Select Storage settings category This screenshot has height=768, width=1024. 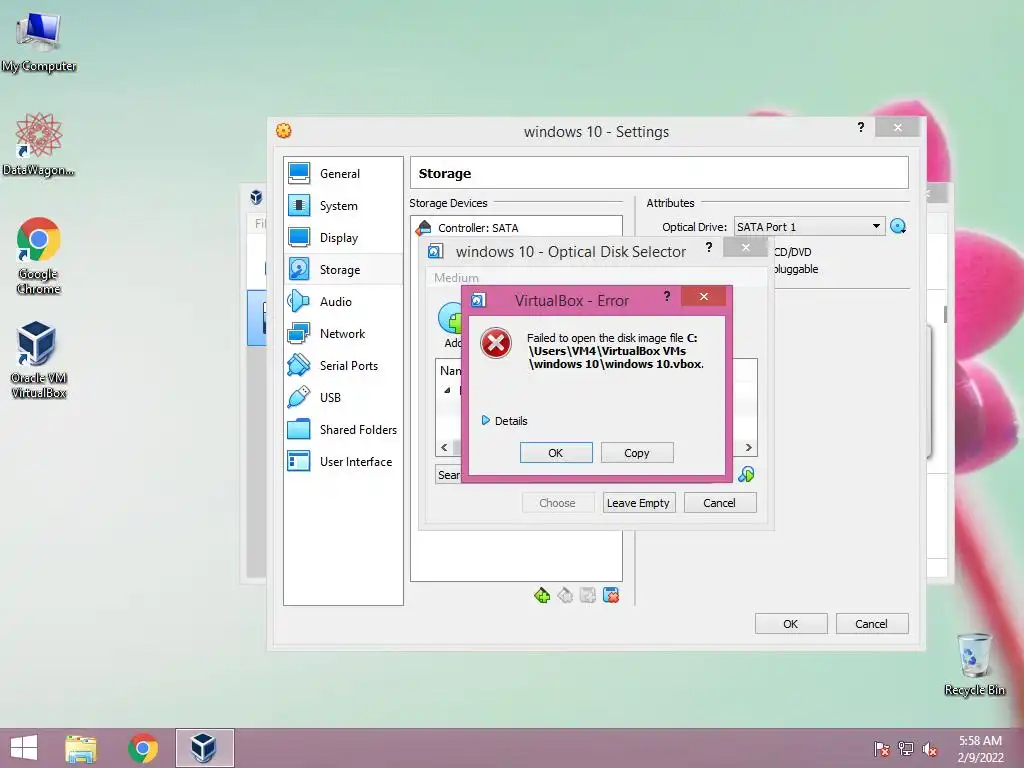point(343,270)
